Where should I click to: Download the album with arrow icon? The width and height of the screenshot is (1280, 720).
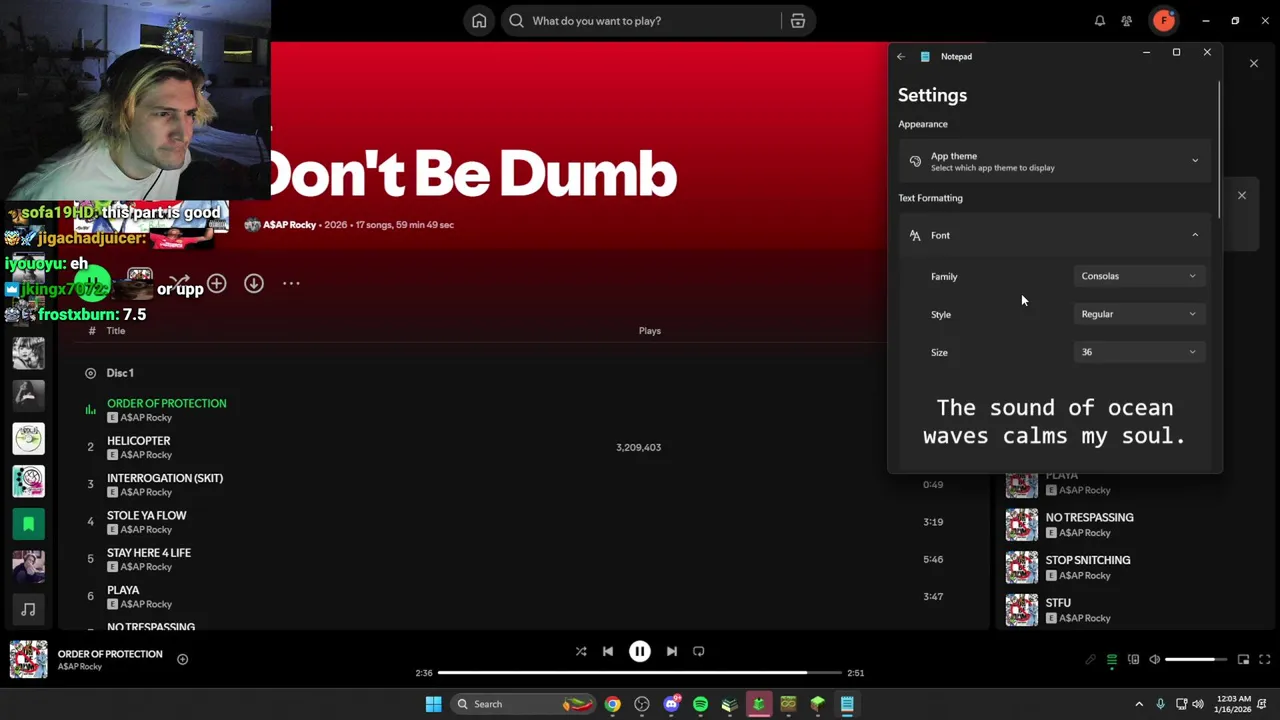coord(254,284)
